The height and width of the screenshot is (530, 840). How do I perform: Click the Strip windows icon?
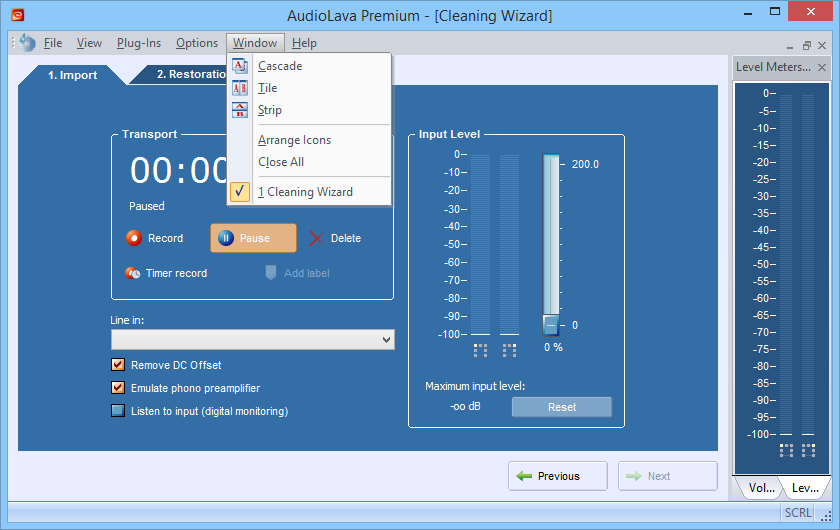pyautogui.click(x=239, y=110)
